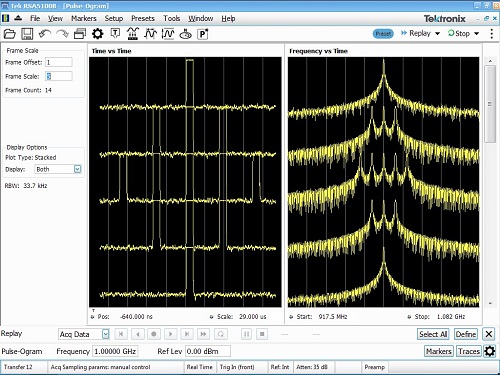Screen dimensions: 500x375
Task: Expand the Stop dropdown arrow
Action: tap(477, 34)
